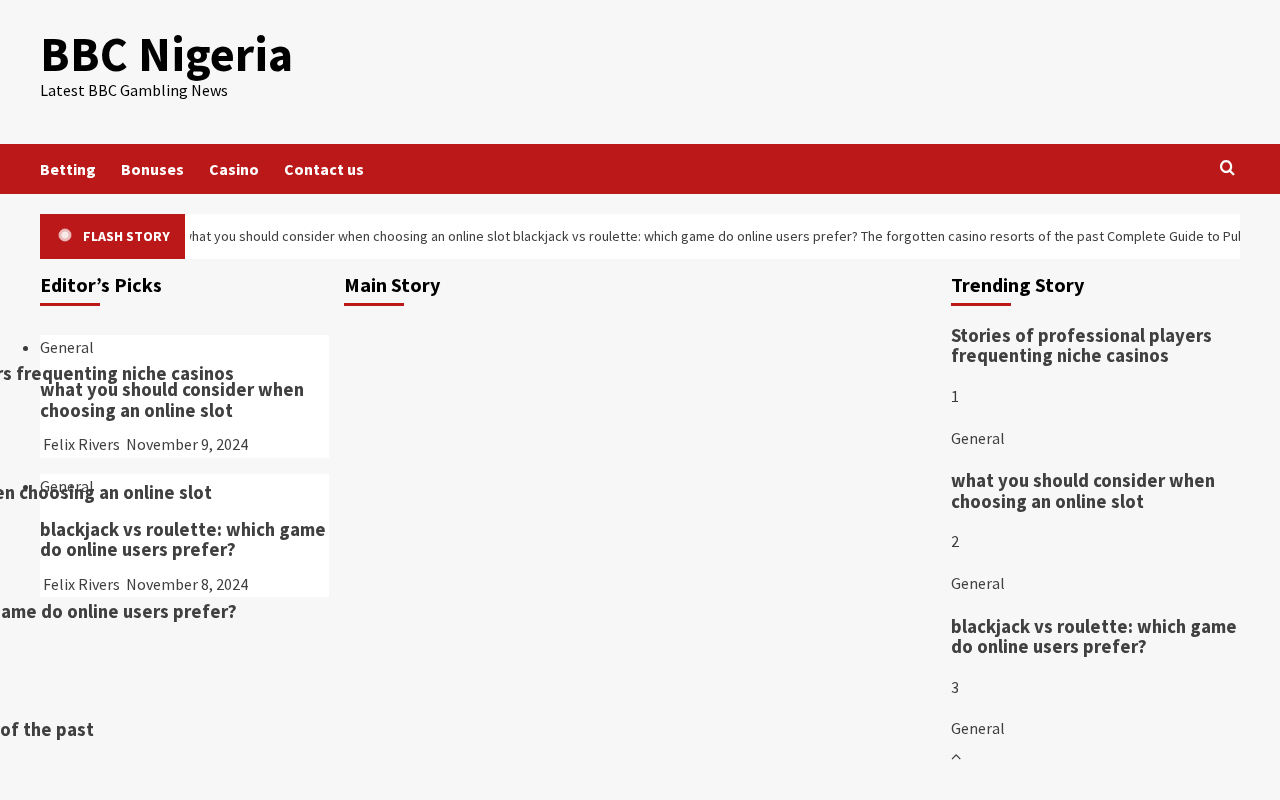
Task: Open the search magnifier icon
Action: coord(1227,168)
